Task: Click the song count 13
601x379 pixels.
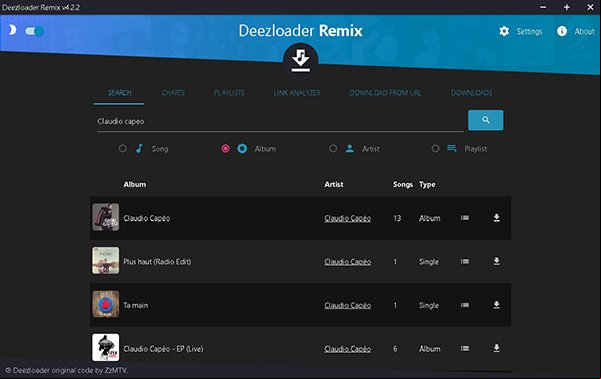Action: pyautogui.click(x=397, y=218)
